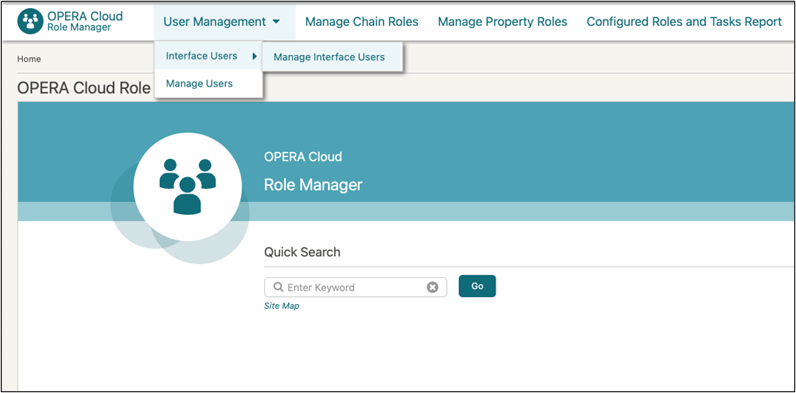Click the OPERA Cloud Role Manager logo icon
The width and height of the screenshot is (796, 393).
pos(30,21)
